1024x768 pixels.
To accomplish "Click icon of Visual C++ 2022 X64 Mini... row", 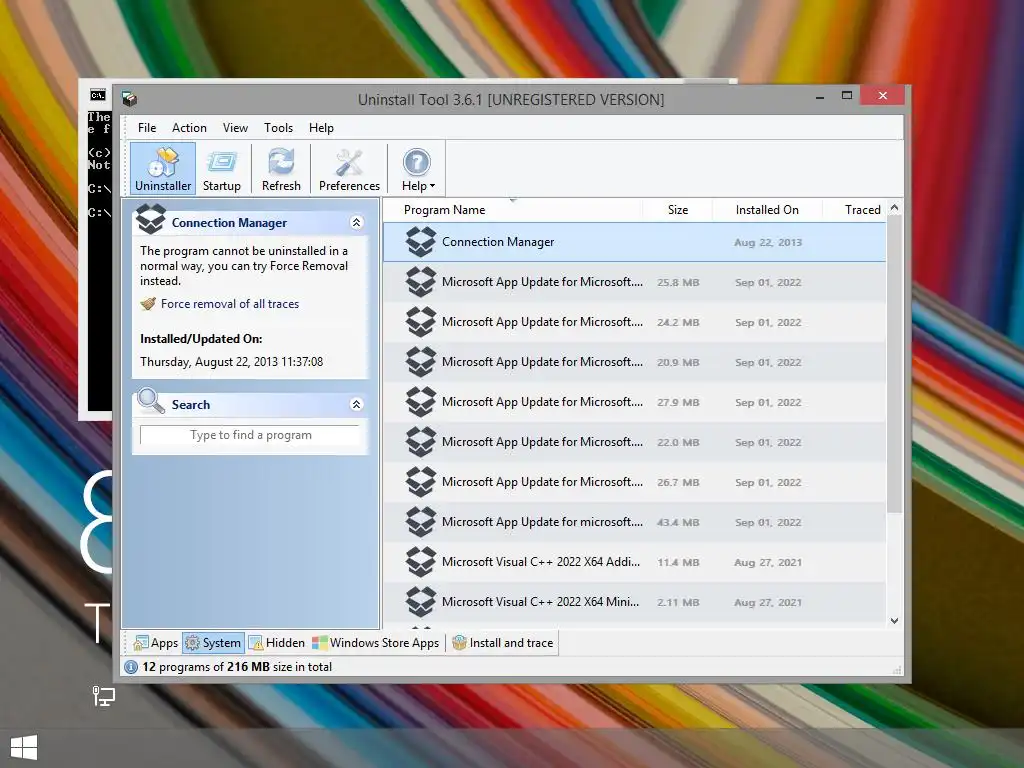I will (421, 602).
